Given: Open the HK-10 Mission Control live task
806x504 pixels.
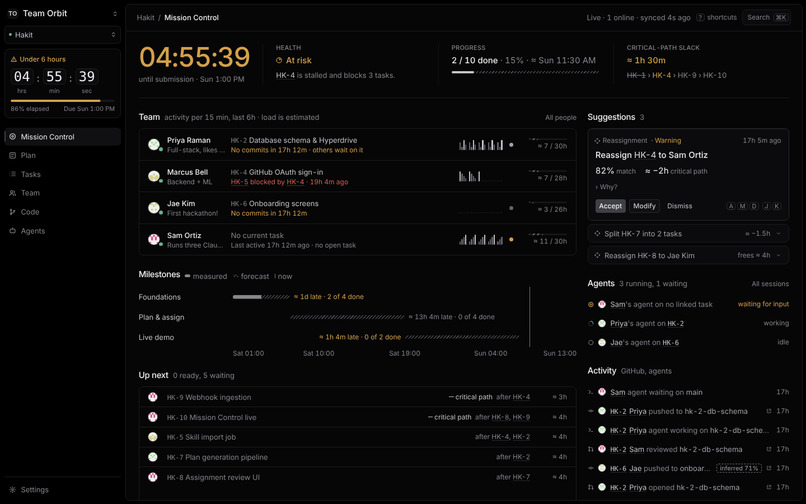Looking at the screenshot, I should [x=357, y=417].
